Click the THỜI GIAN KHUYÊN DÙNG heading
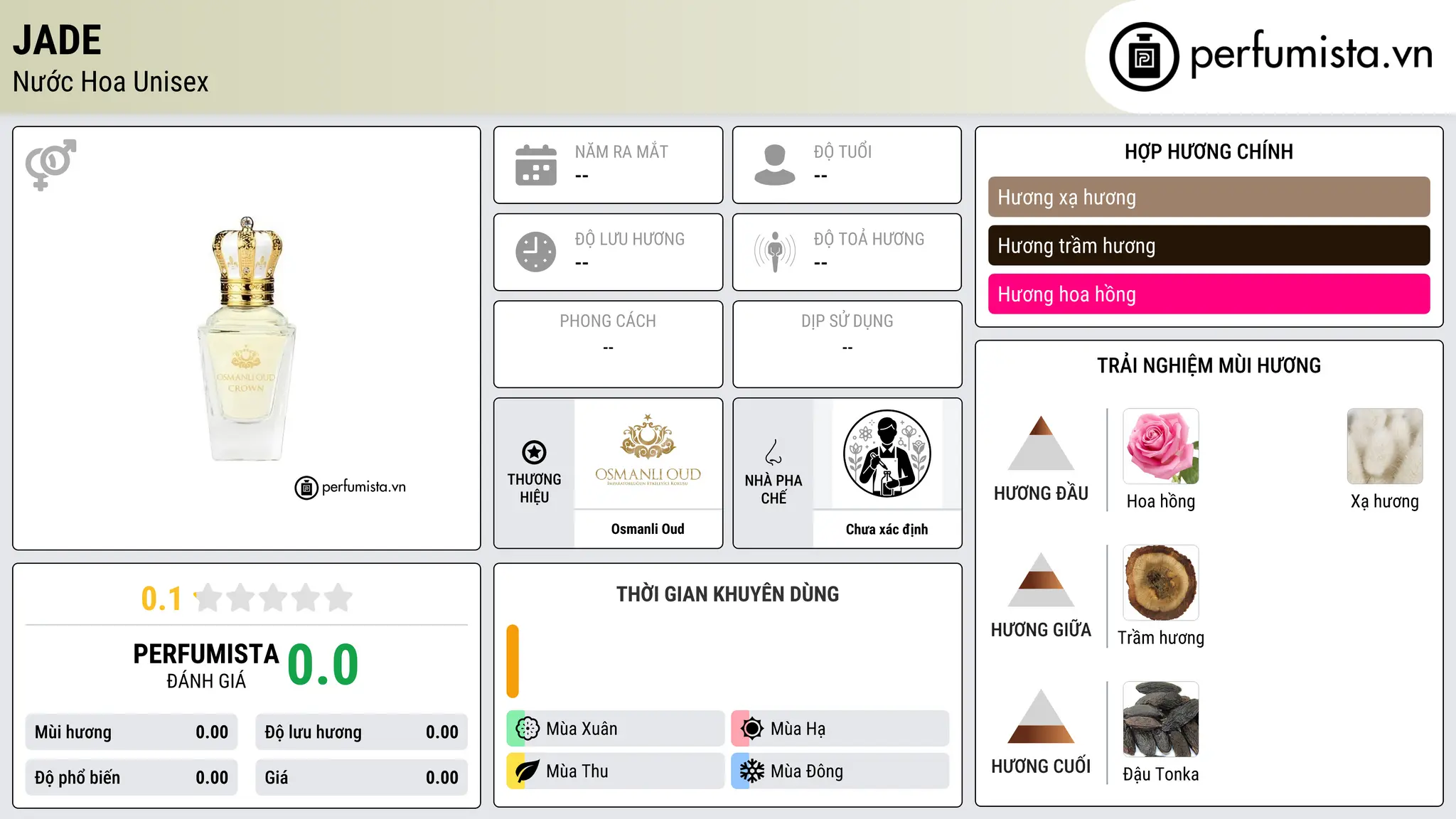This screenshot has width=1456, height=819. (727, 594)
